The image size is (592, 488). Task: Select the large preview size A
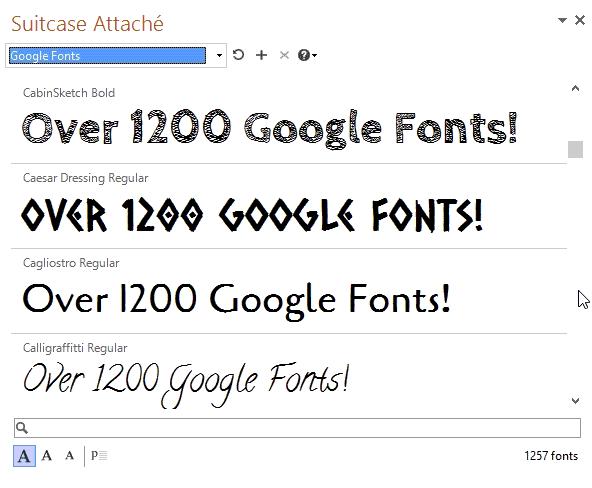24,456
